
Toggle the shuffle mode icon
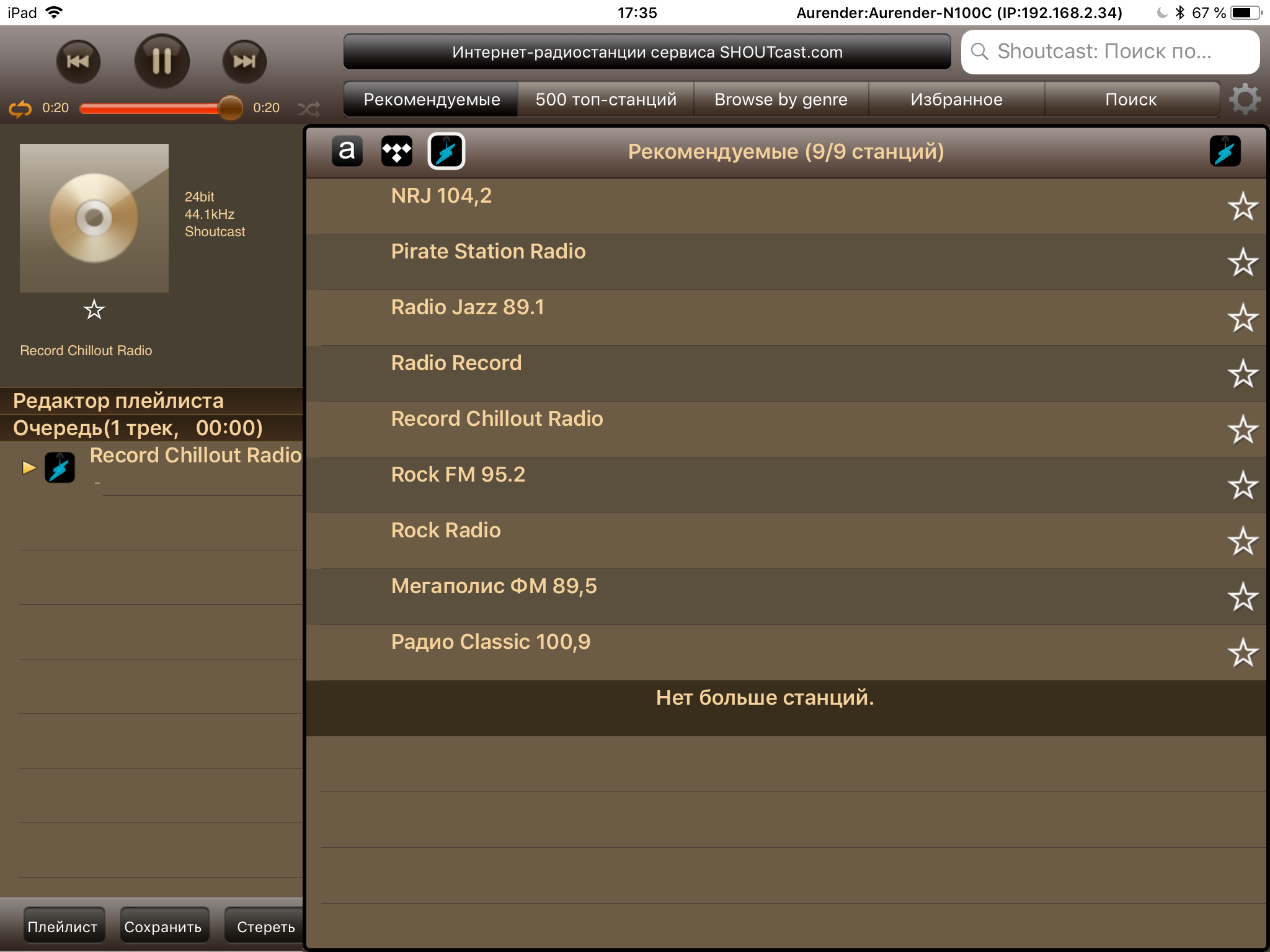pyautogui.click(x=309, y=109)
